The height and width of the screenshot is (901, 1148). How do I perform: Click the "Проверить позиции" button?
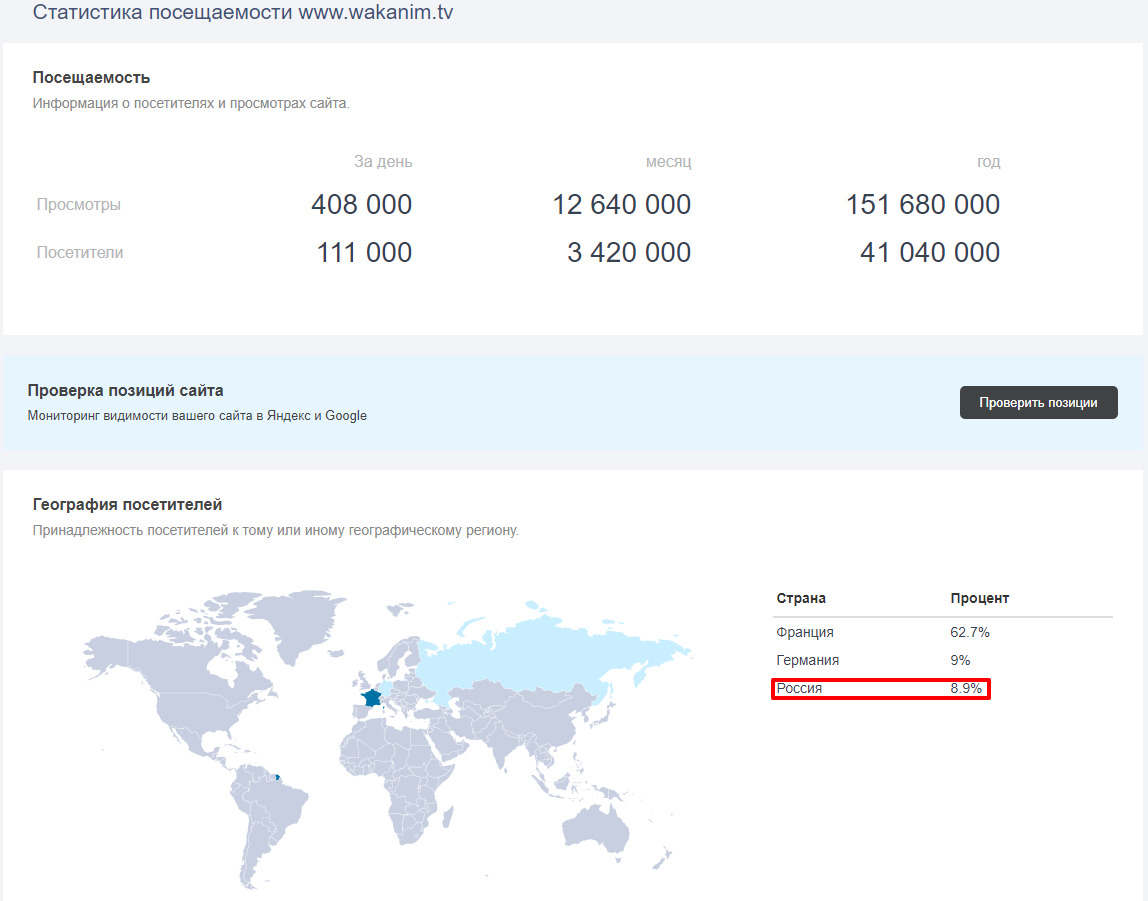tap(1038, 402)
